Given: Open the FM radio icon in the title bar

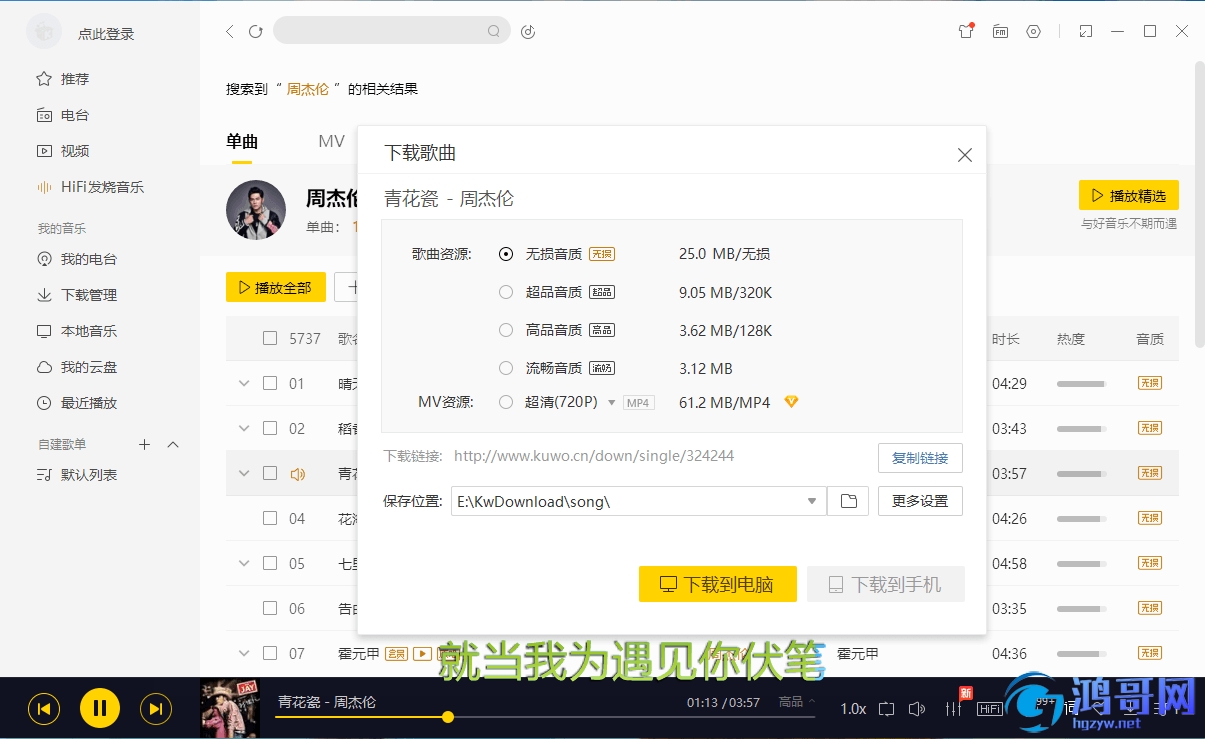Looking at the screenshot, I should (x=1000, y=32).
